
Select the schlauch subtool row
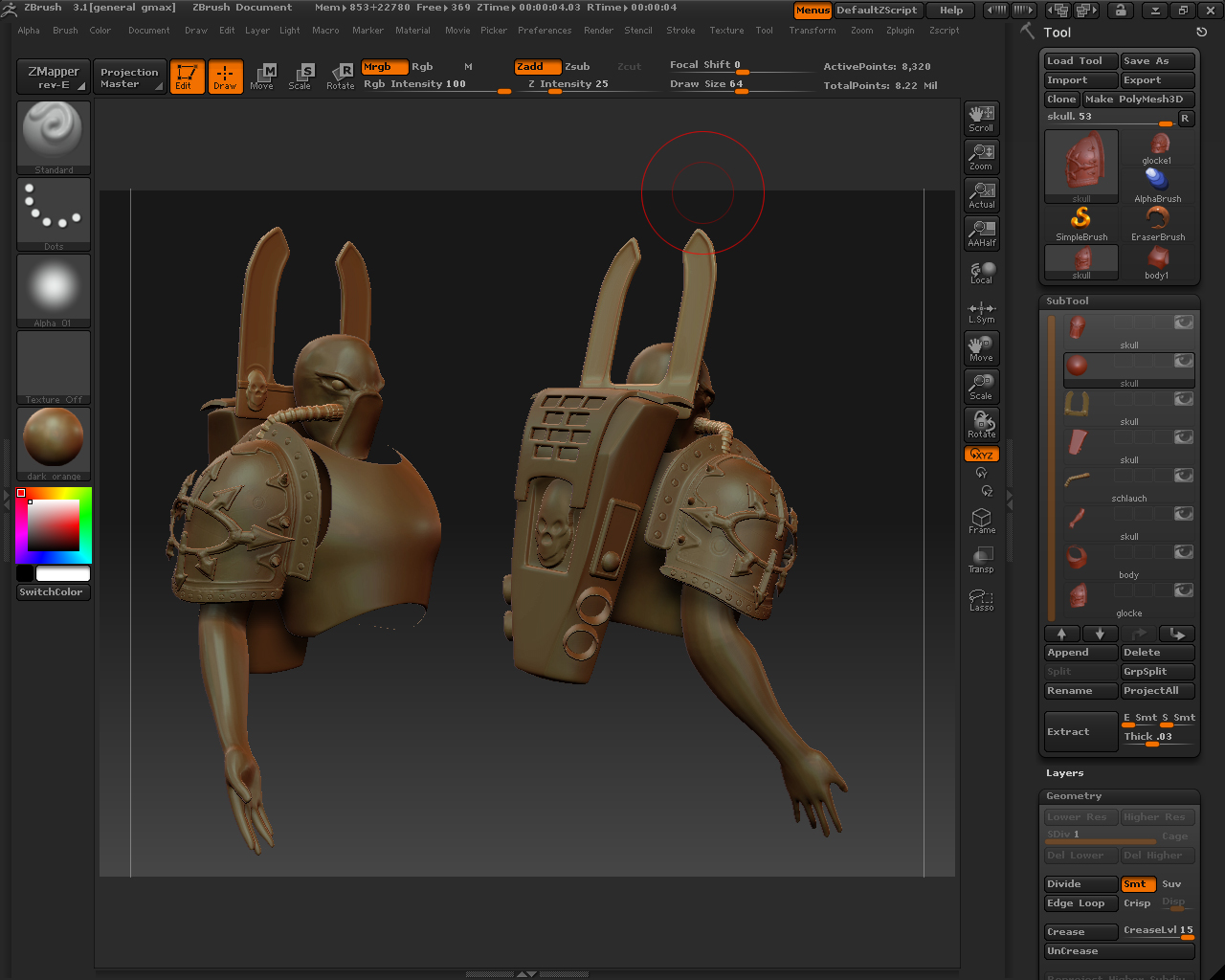click(1129, 481)
